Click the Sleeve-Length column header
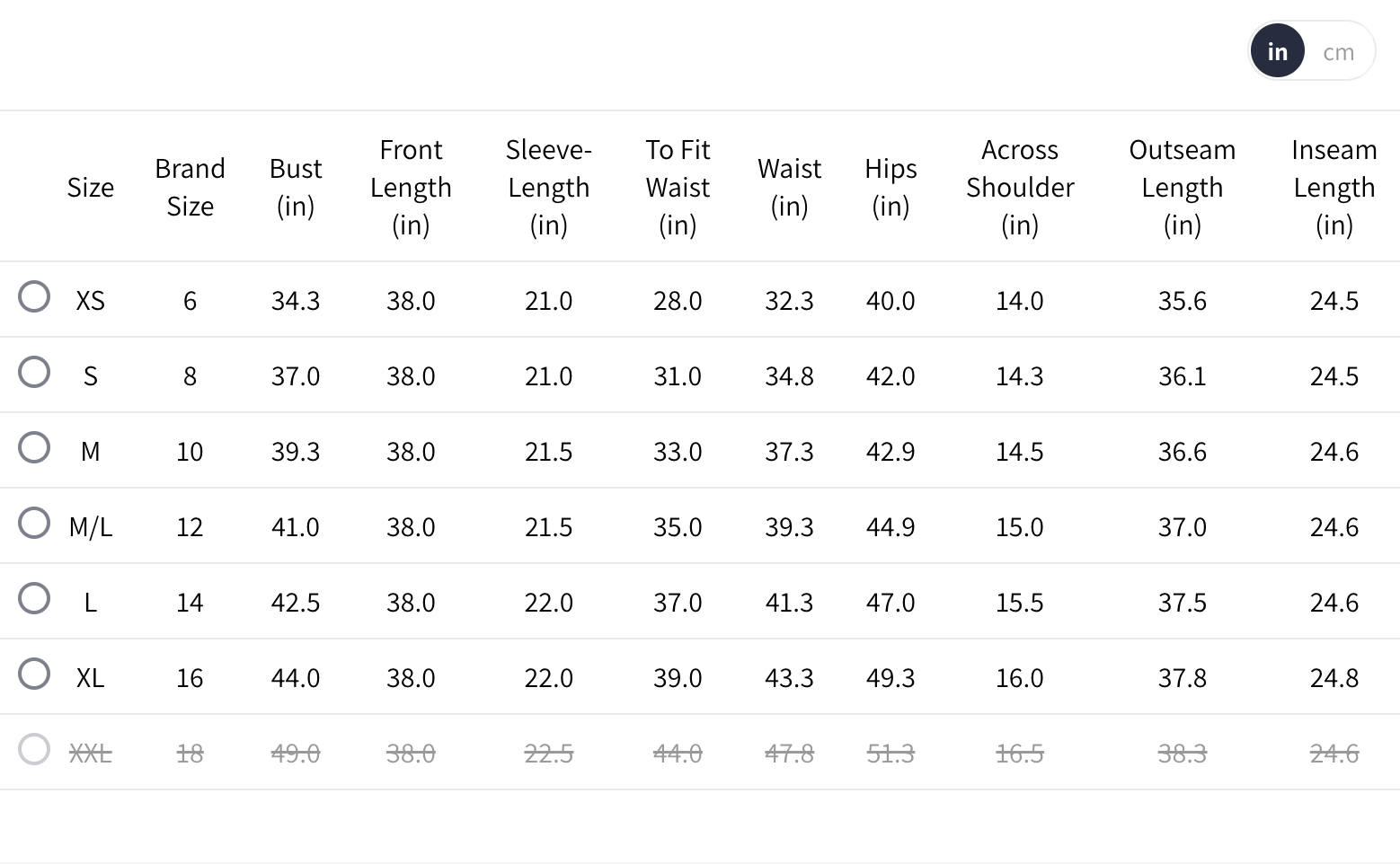1400x864 pixels. pos(548,187)
